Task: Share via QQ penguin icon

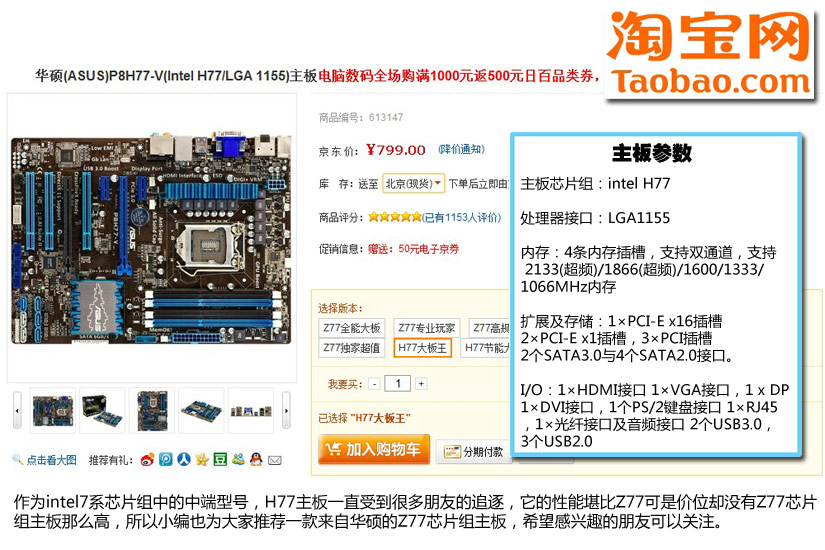Action: coord(256,459)
